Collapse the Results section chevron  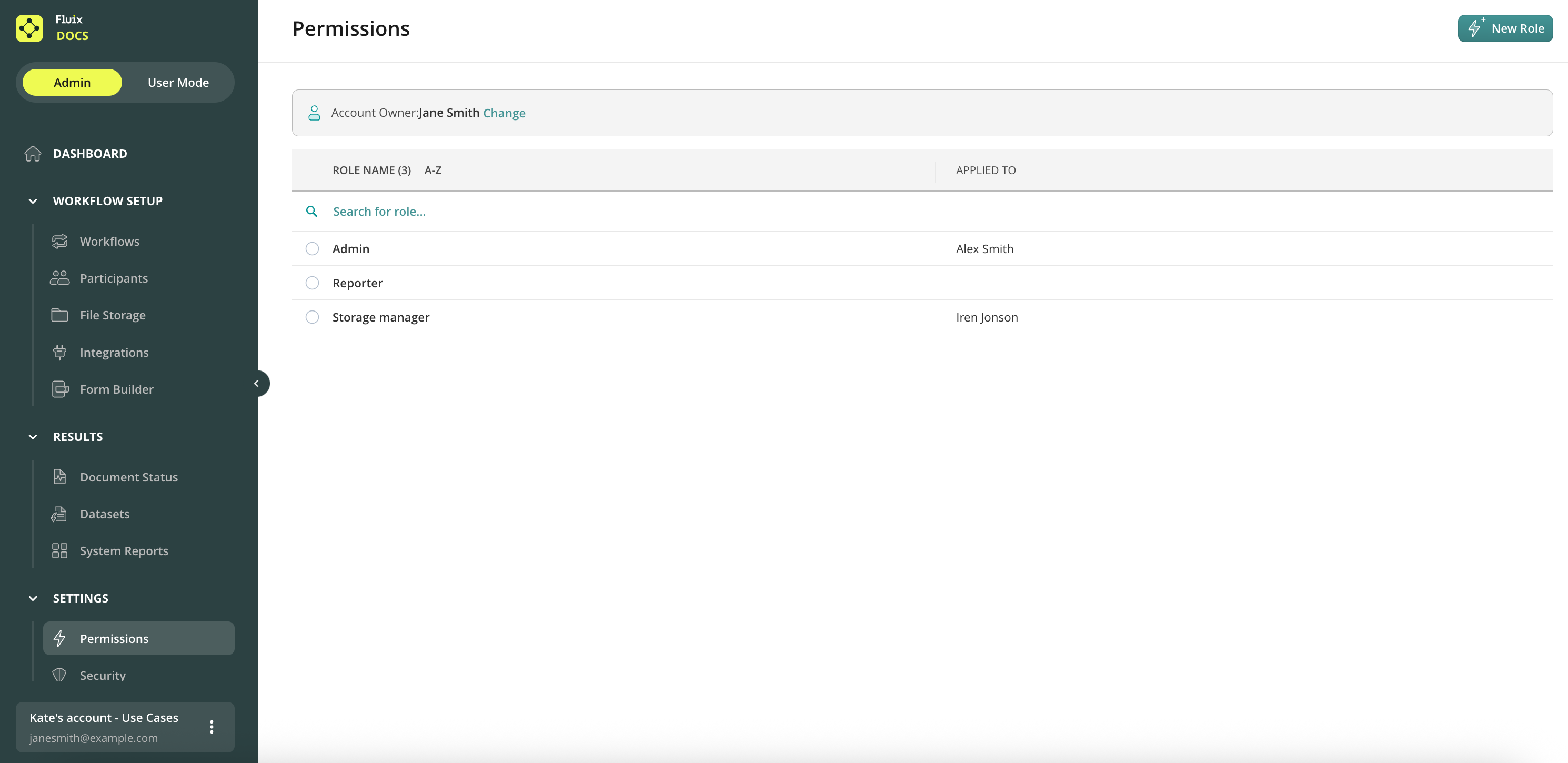[x=33, y=437]
